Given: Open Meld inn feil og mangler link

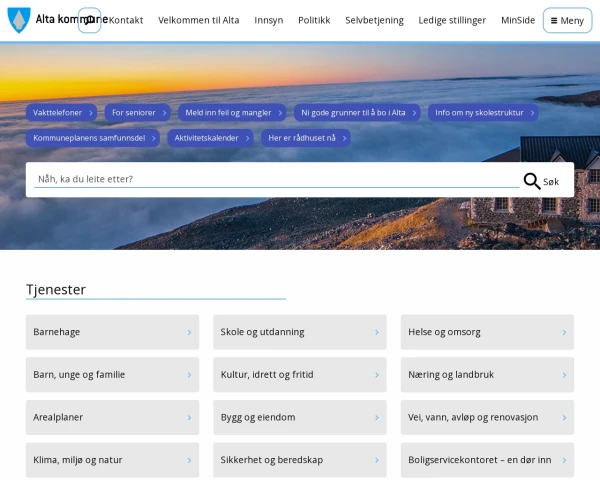Looking at the screenshot, I should pyautogui.click(x=232, y=113).
